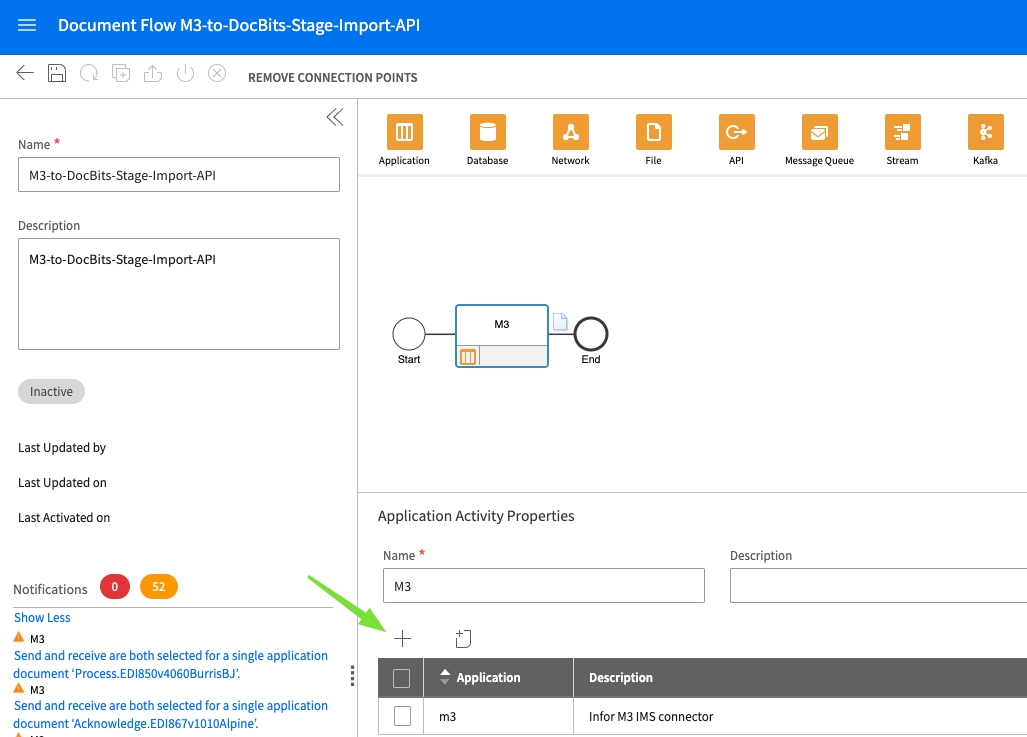Collapse the left properties panel
This screenshot has height=737, width=1027.
click(x=334, y=117)
